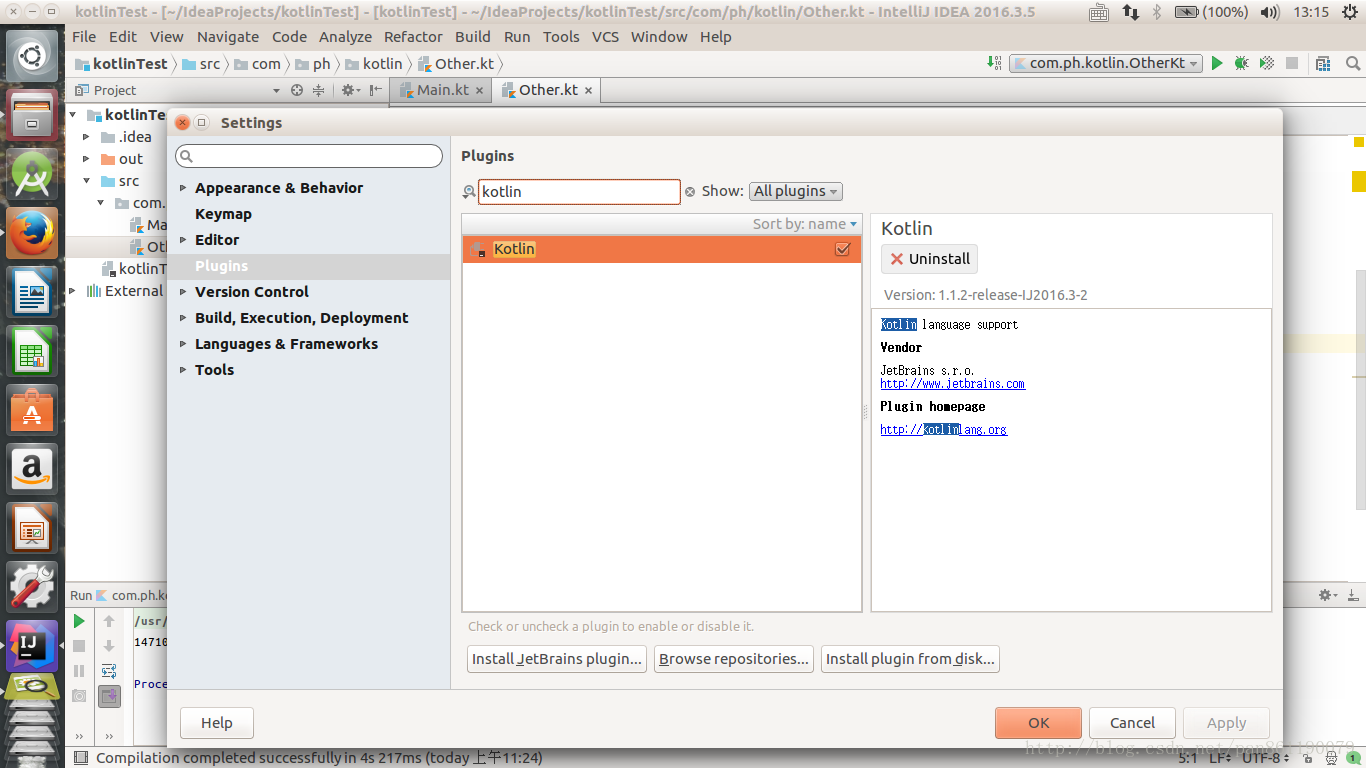
Task: Click Scroll from Source target icon
Action: point(297,90)
